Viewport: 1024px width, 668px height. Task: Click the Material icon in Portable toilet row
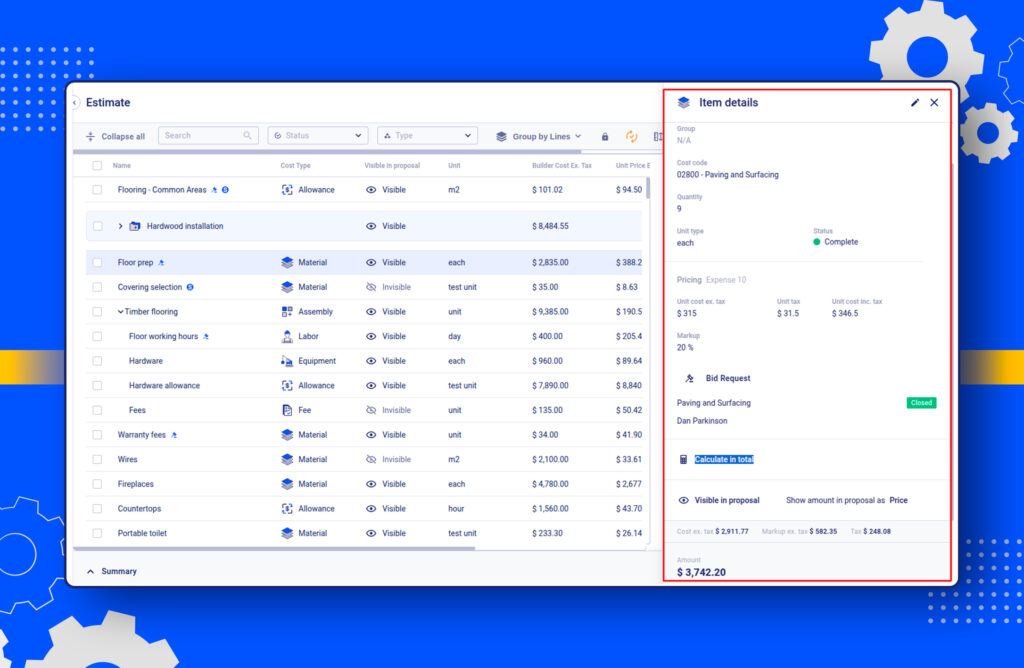[287, 533]
